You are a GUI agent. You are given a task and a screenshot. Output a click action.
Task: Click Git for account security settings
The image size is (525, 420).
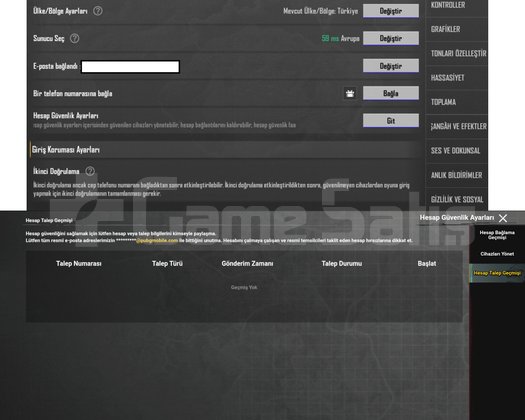pos(391,121)
